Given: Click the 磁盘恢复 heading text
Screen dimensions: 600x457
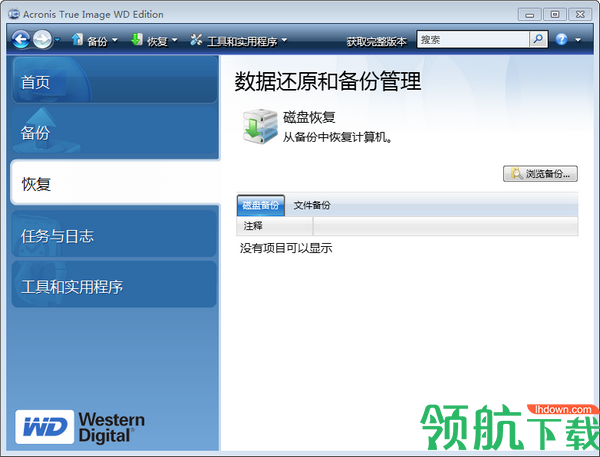Looking at the screenshot, I should coord(309,117).
